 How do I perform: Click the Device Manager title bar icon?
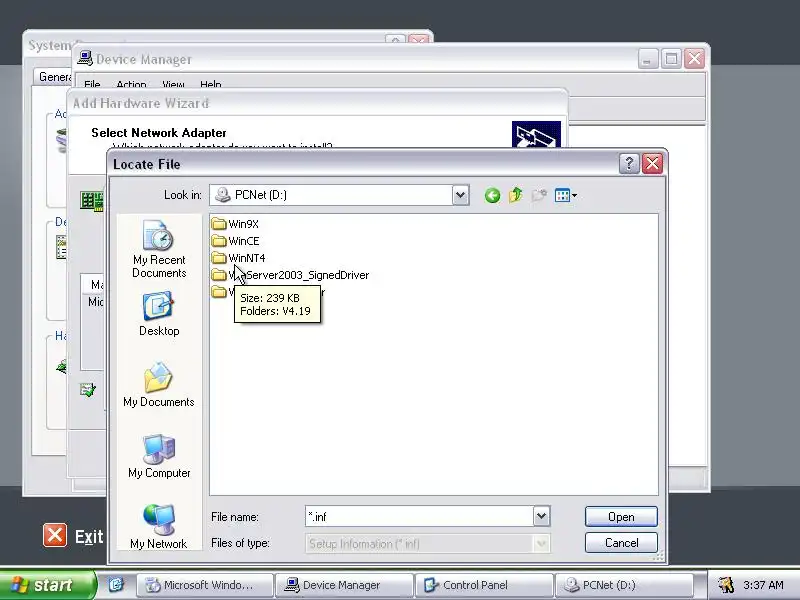[85, 59]
